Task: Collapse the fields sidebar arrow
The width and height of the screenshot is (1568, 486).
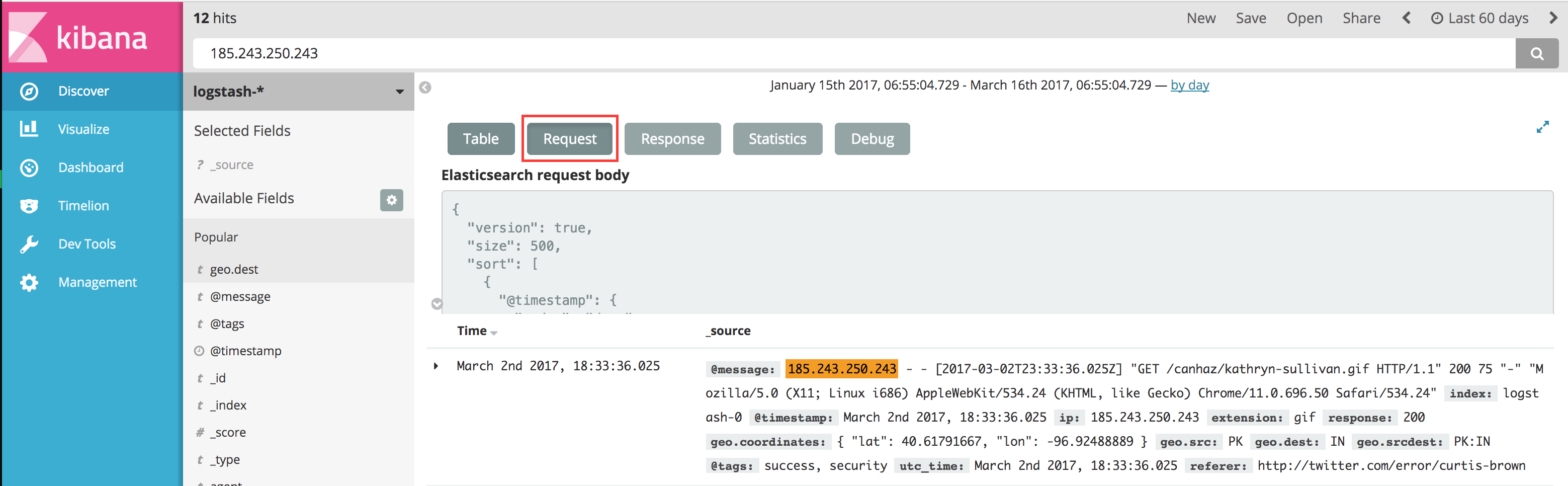Action: click(x=425, y=88)
